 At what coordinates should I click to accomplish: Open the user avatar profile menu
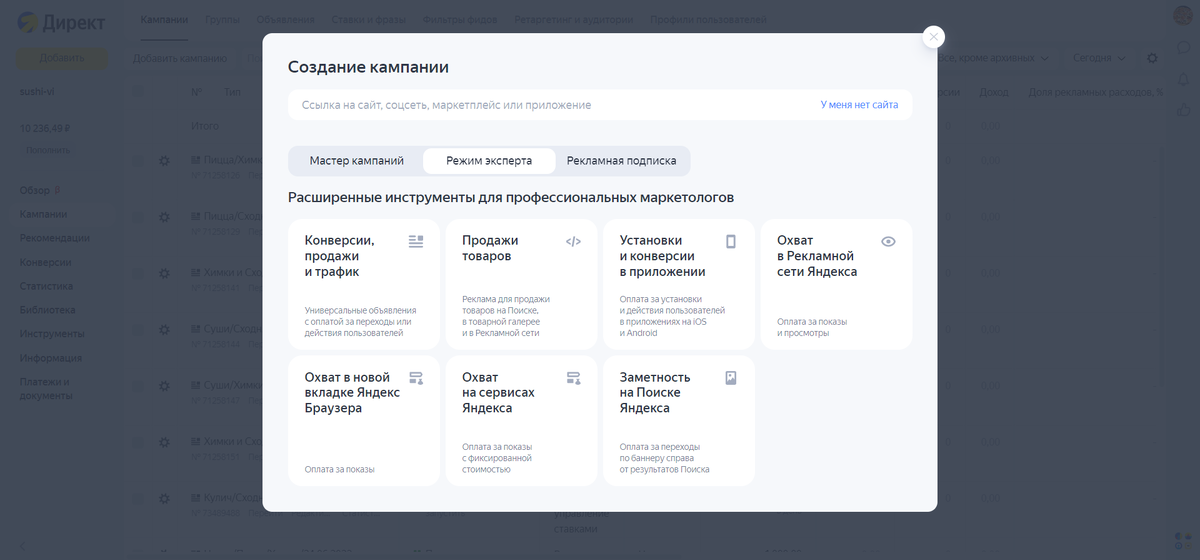pyautogui.click(x=1183, y=17)
